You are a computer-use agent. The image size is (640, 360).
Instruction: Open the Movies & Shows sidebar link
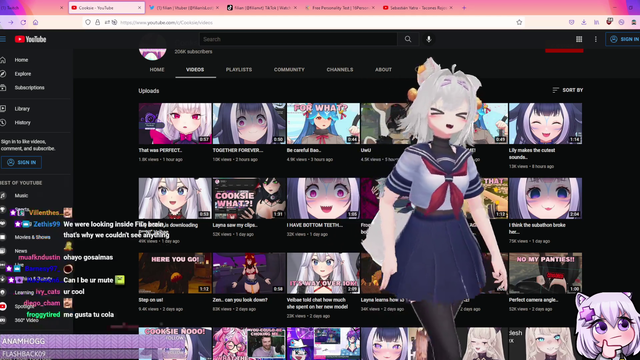[x=32, y=237]
